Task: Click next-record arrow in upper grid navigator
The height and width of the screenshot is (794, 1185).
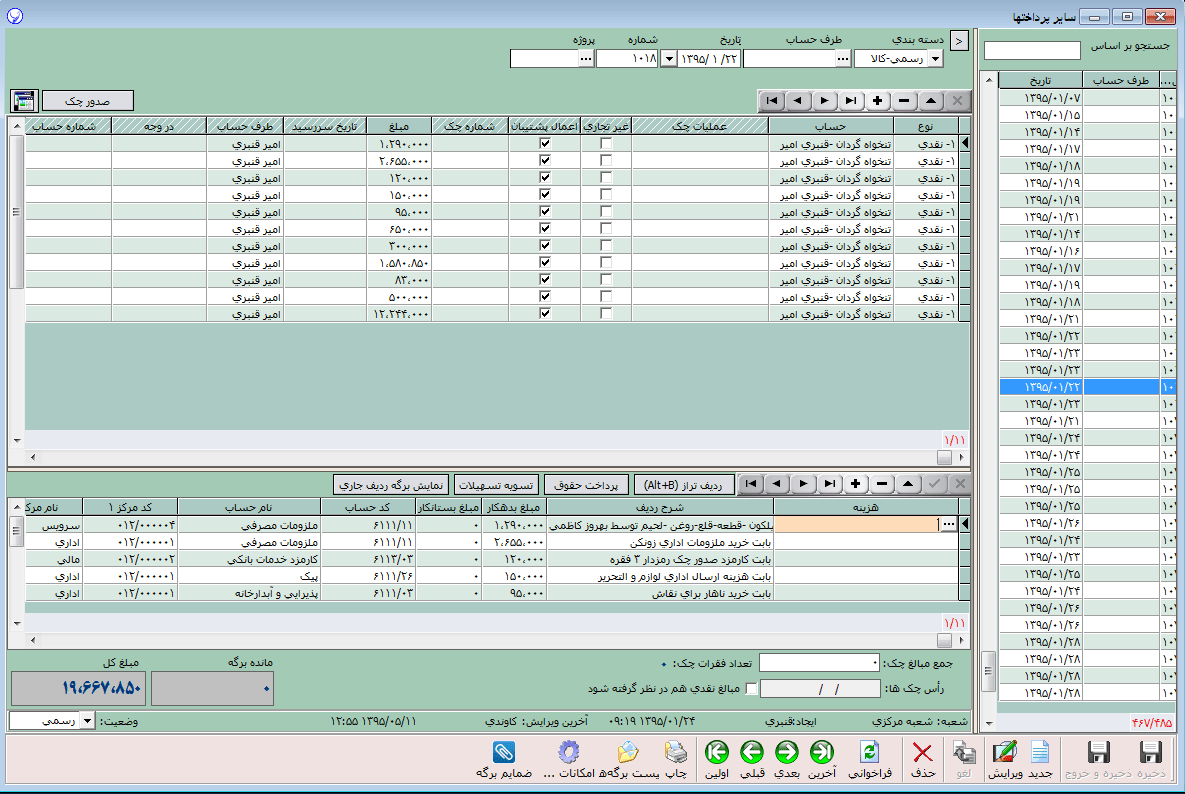Action: [x=825, y=100]
